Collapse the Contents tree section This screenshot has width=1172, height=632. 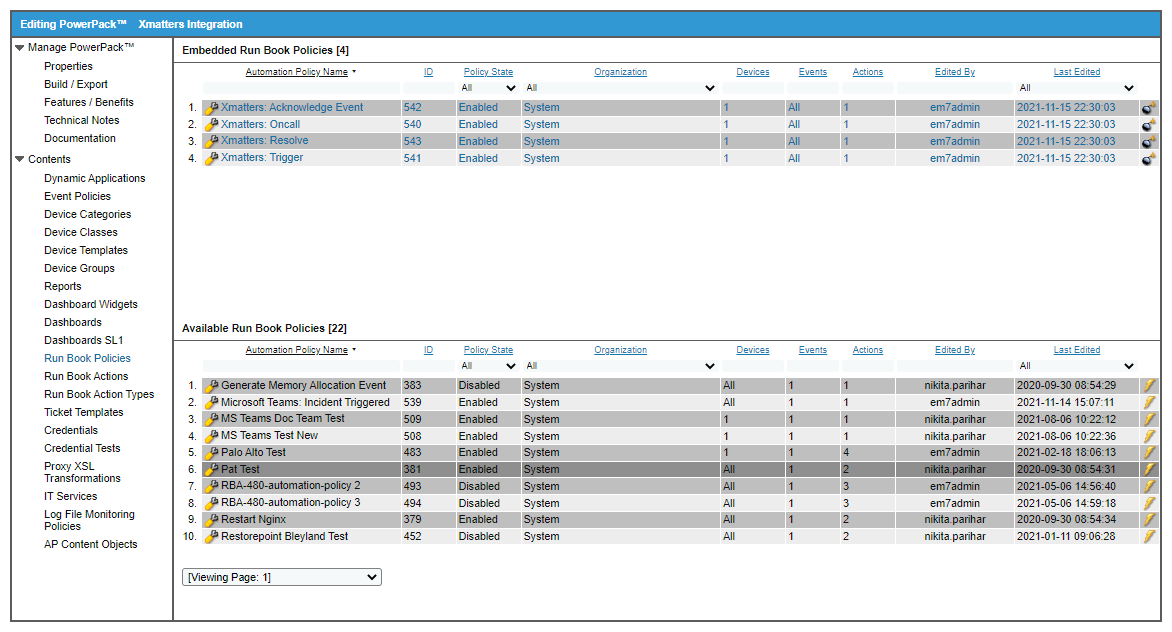20,159
